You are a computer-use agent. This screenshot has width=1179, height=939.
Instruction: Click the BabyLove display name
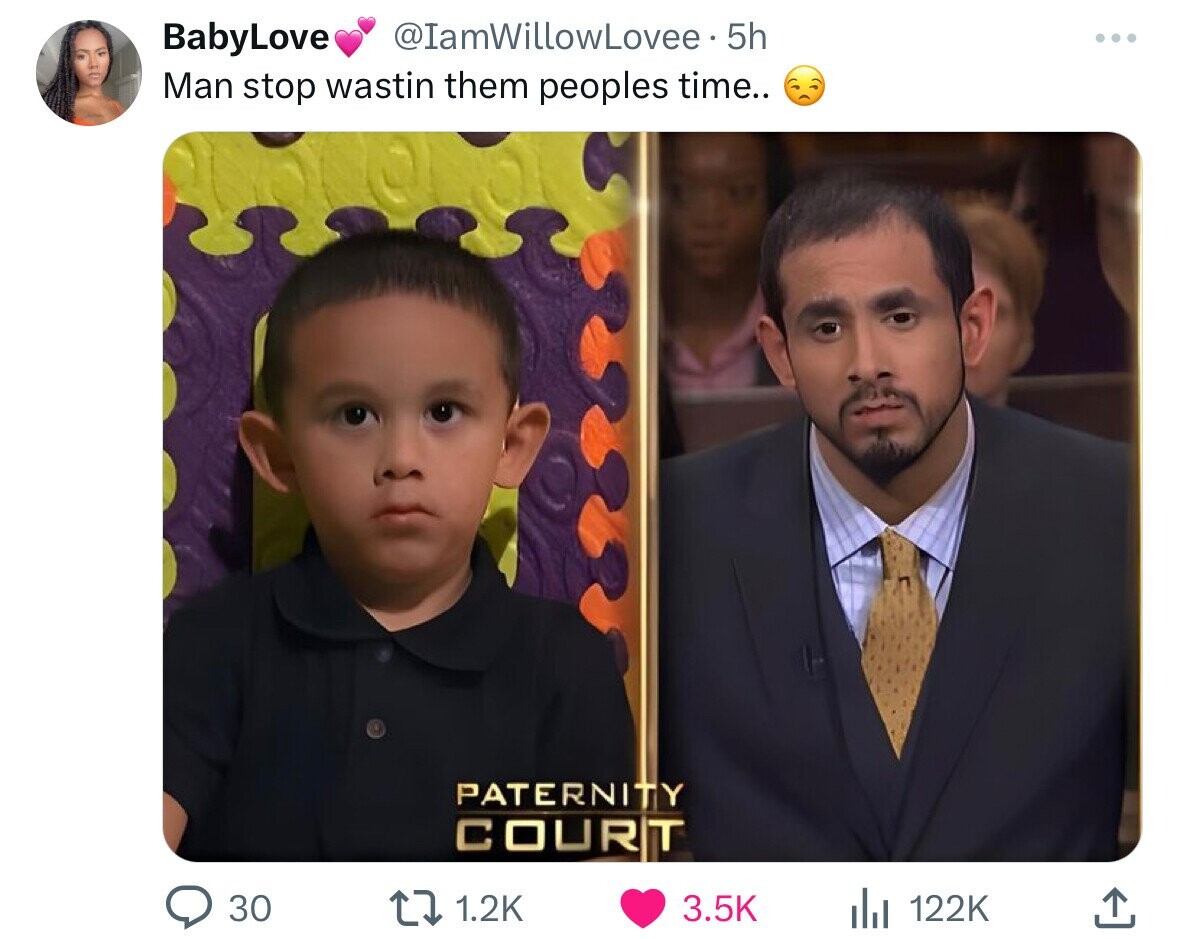(x=246, y=38)
